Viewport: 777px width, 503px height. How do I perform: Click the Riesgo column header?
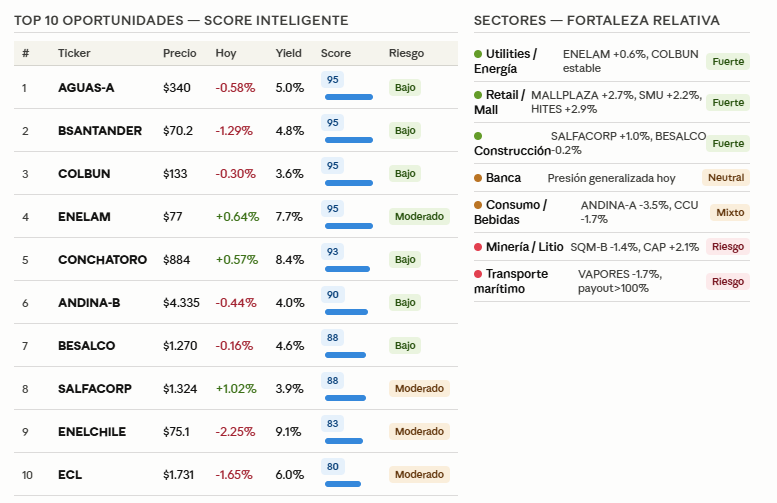coord(406,53)
